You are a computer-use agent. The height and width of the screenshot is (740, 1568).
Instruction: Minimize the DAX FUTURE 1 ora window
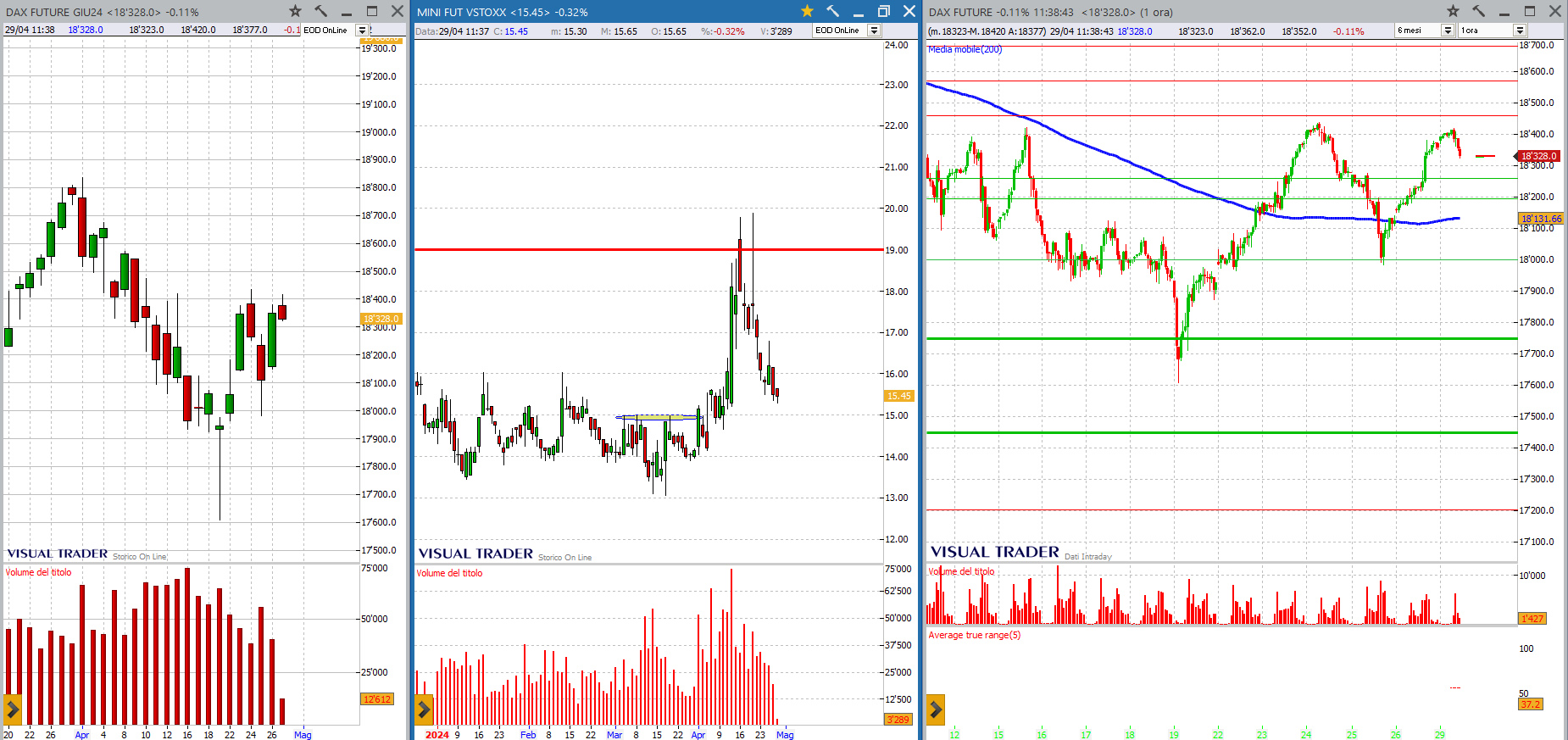click(1504, 12)
